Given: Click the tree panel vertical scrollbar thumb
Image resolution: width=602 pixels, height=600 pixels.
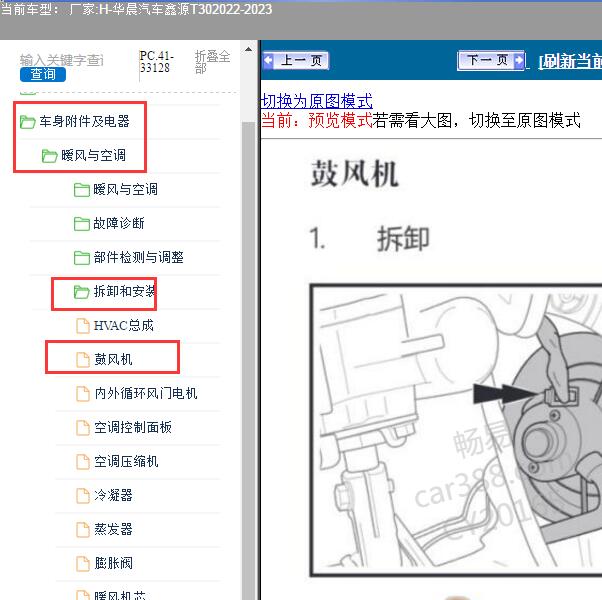Looking at the screenshot, I should tap(248, 360).
